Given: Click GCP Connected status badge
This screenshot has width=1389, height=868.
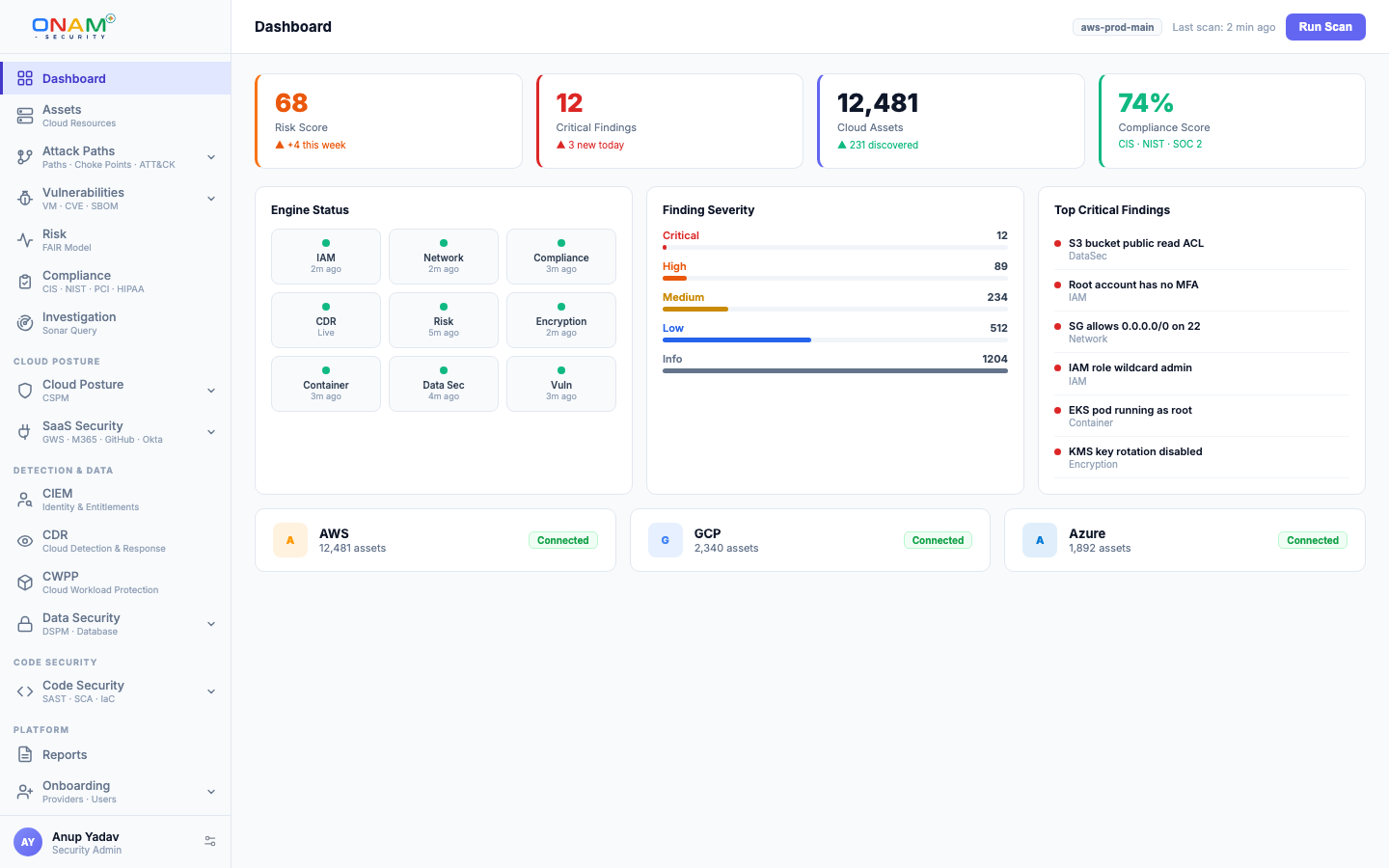Looking at the screenshot, I should [x=938, y=540].
